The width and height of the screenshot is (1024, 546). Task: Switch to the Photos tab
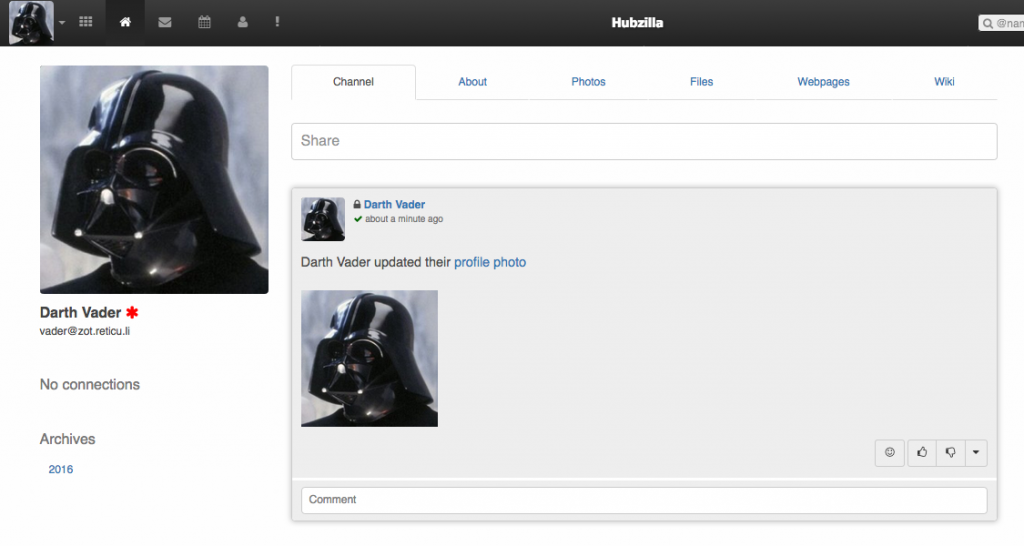click(588, 82)
